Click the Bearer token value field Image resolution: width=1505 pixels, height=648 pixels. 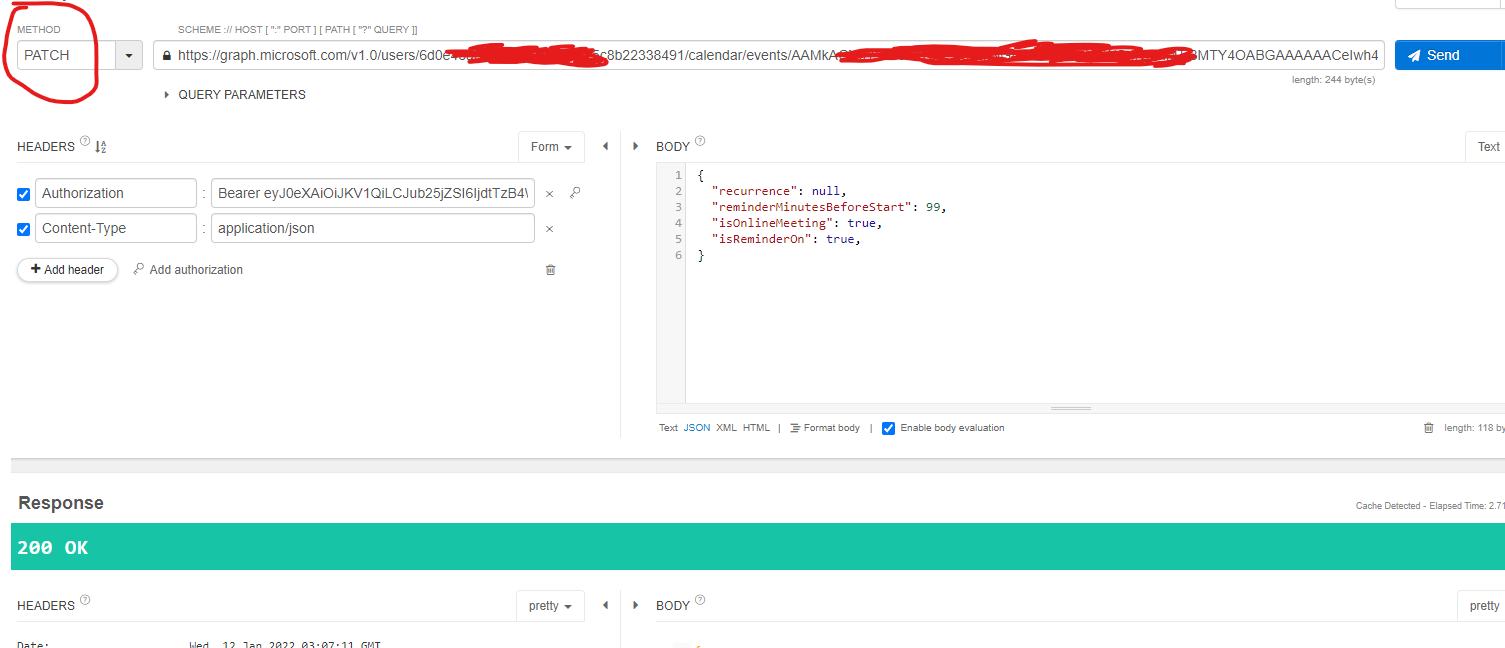click(373, 193)
